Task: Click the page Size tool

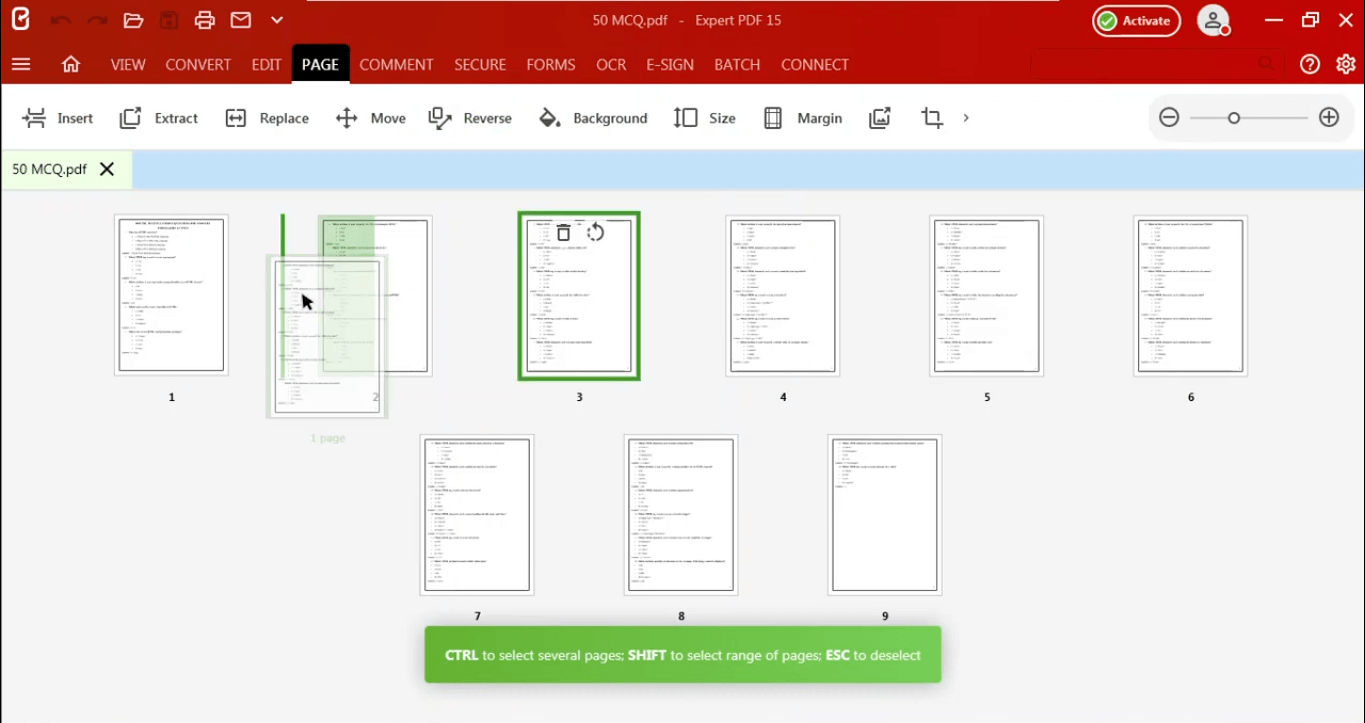Action: click(x=705, y=118)
